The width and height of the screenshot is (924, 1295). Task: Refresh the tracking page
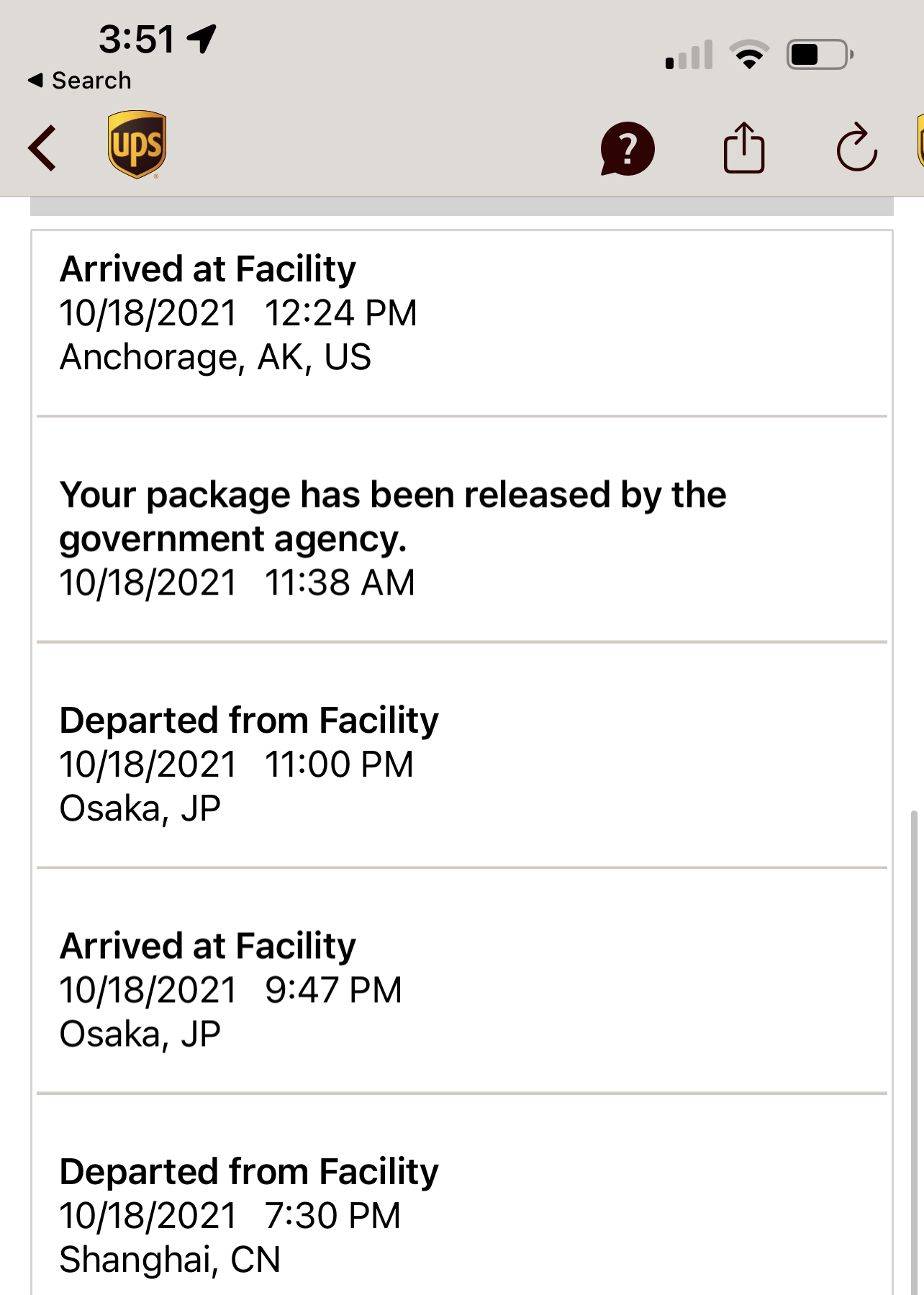click(856, 148)
